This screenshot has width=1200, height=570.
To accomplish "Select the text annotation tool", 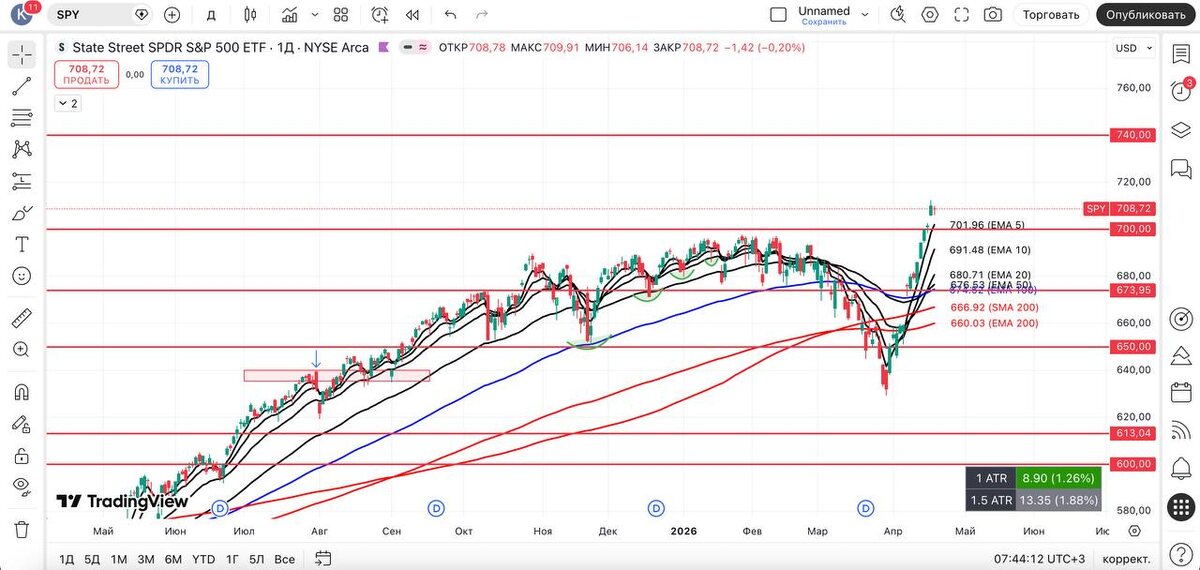I will (x=21, y=244).
